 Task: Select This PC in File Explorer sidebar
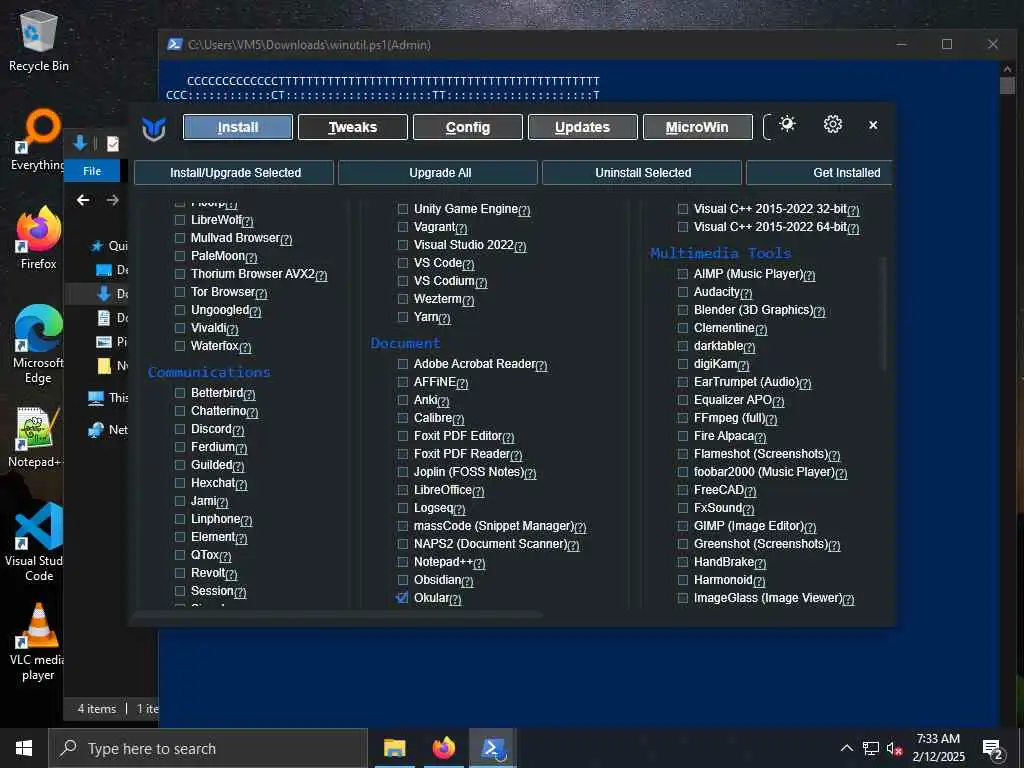(x=108, y=398)
